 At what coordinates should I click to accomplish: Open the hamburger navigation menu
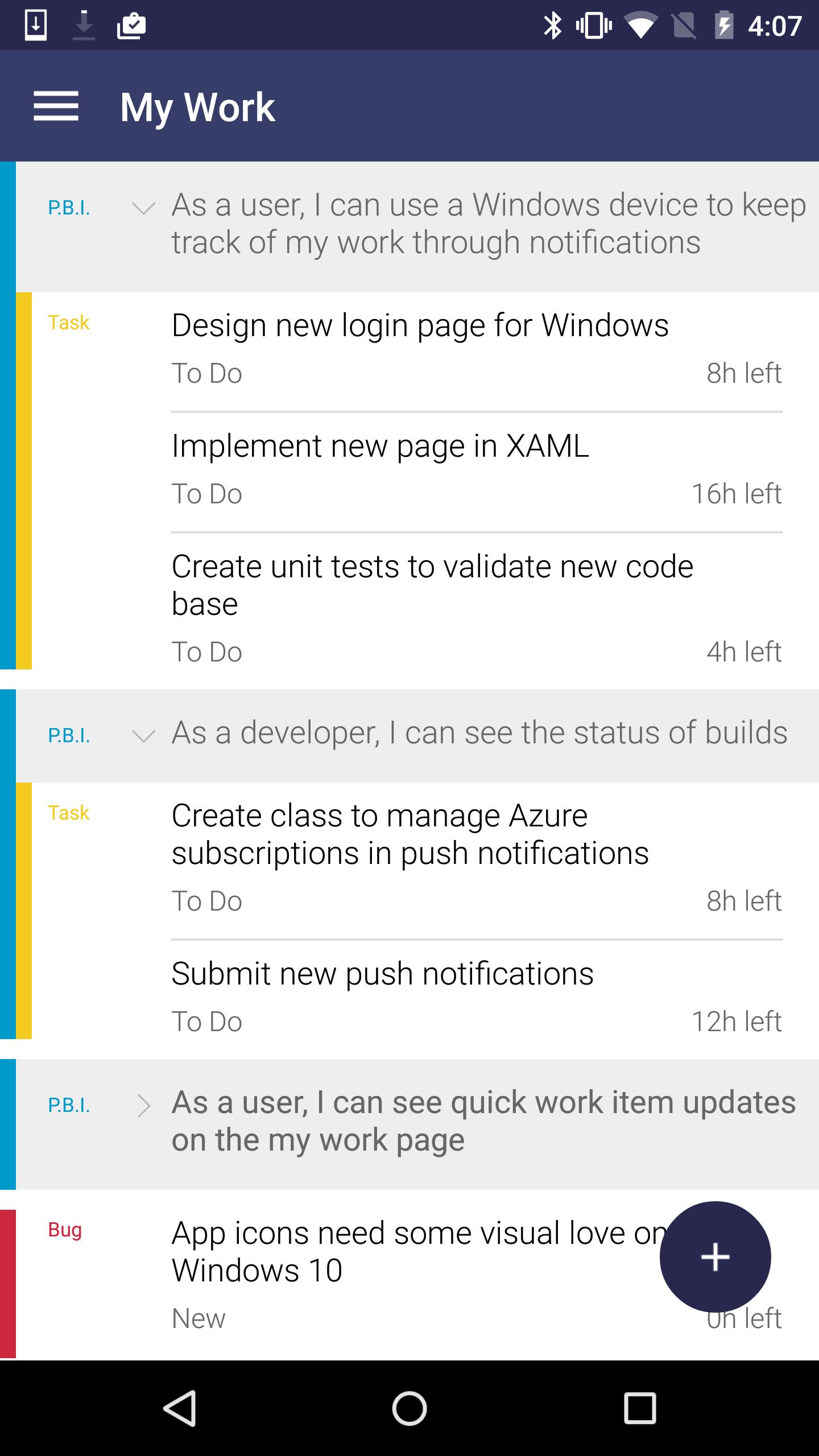tap(56, 106)
